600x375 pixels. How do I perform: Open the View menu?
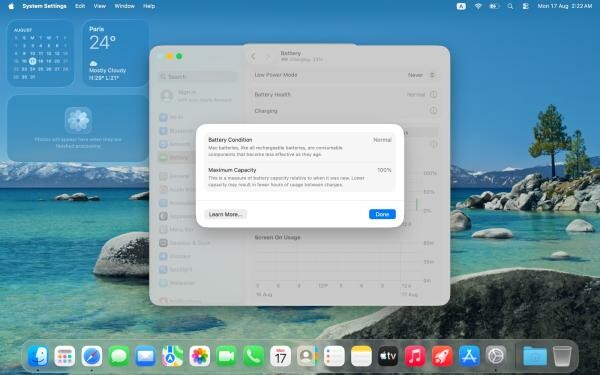[99, 6]
